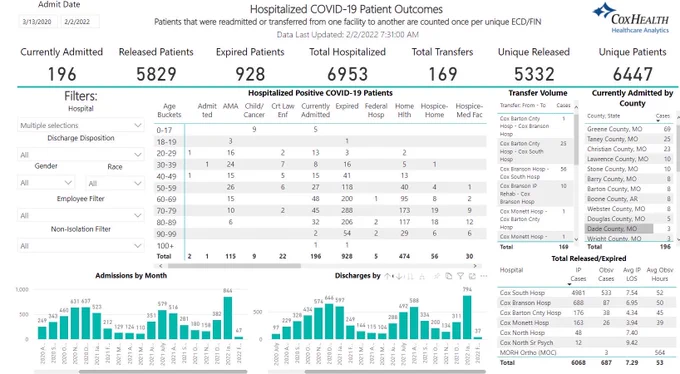
Task: Pin the Discharges visual
Action: (x=437, y=276)
